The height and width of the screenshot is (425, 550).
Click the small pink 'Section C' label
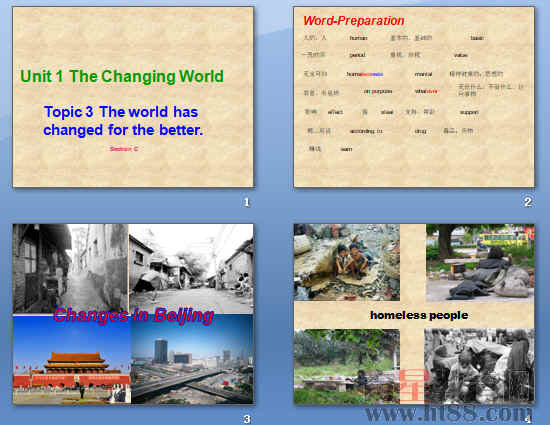pos(124,149)
